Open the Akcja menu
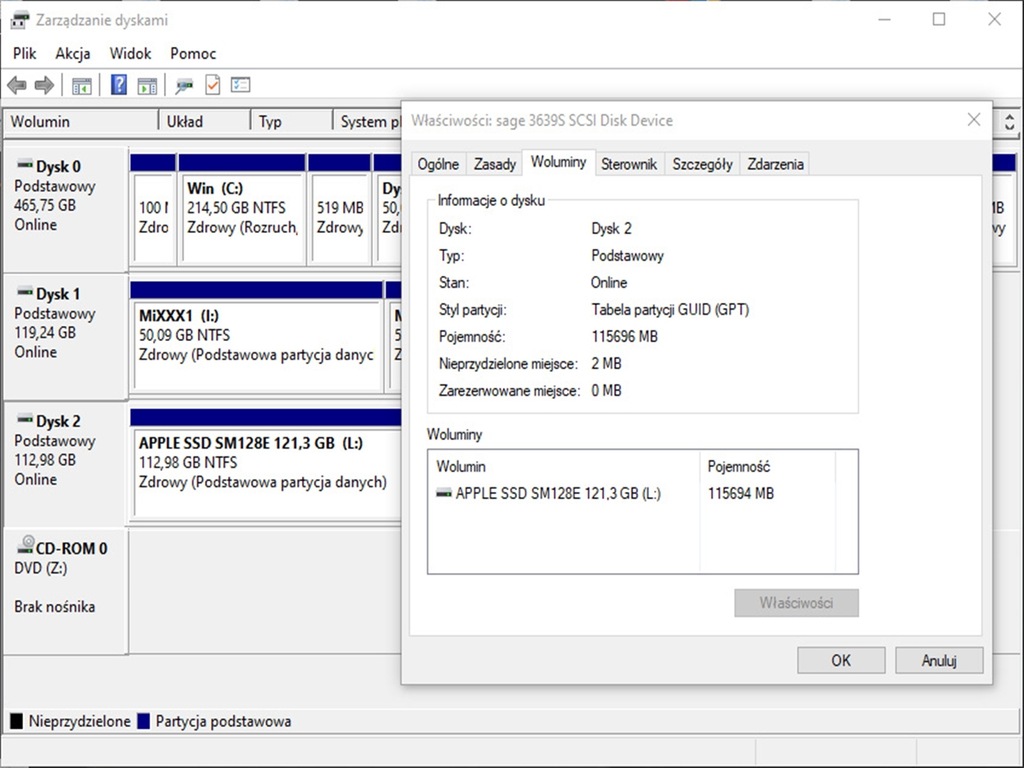Viewport: 1024px width, 768px height. (73, 54)
